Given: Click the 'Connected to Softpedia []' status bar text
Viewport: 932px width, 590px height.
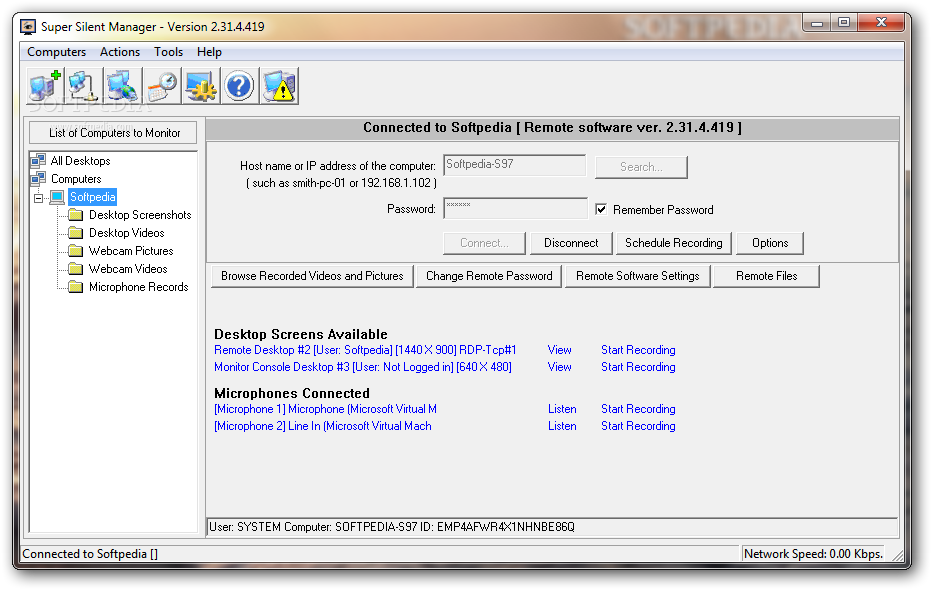Looking at the screenshot, I should click(x=90, y=554).
